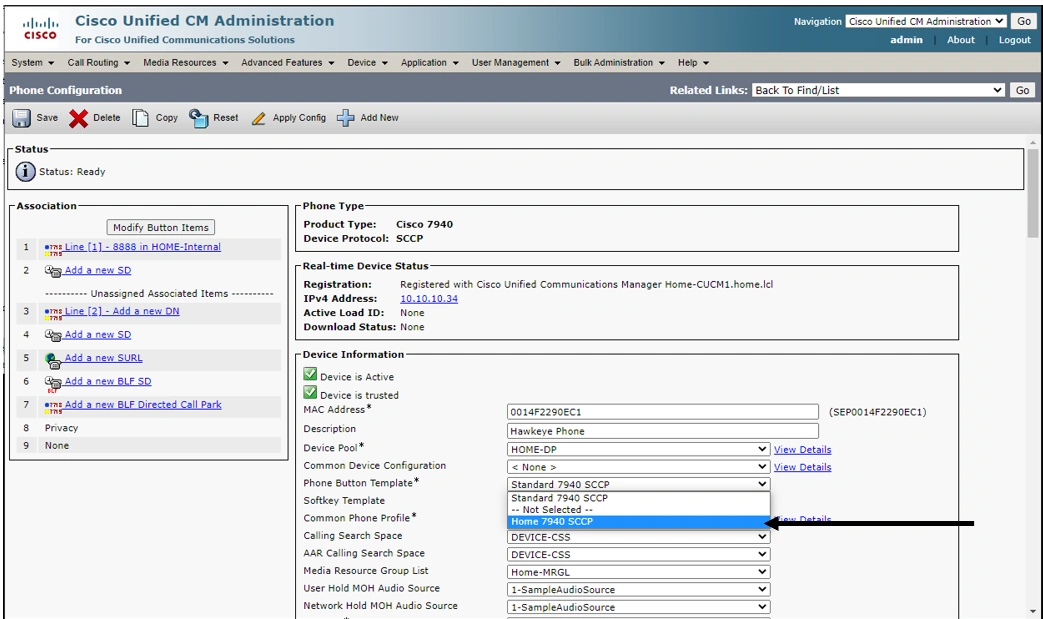Screen dimensions: 1043x619
Task: Open the Bulk Administration menu
Action: [619, 62]
